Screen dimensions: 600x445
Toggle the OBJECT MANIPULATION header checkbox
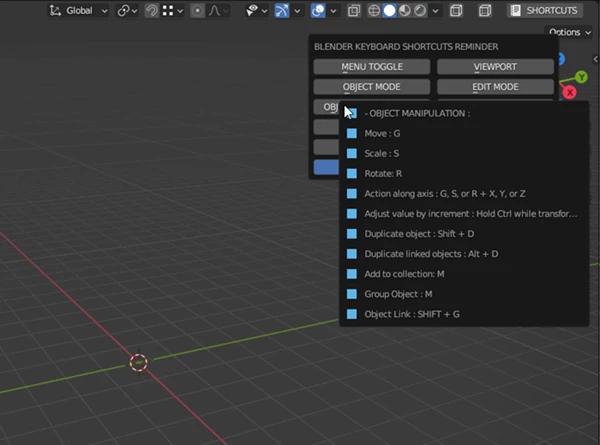tap(352, 113)
